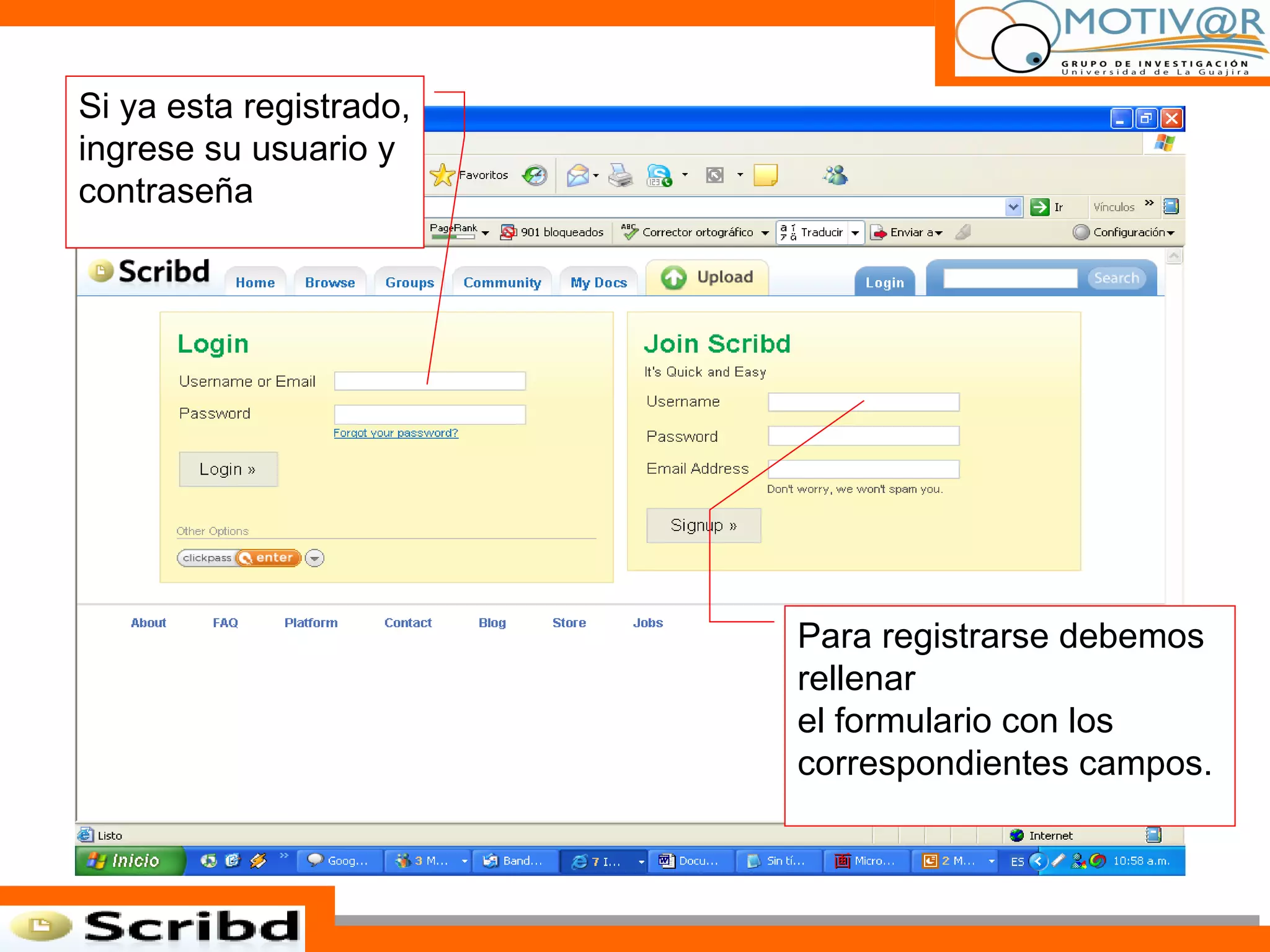Click Forgot your password link
This screenshot has height=952, width=1270.
point(396,433)
